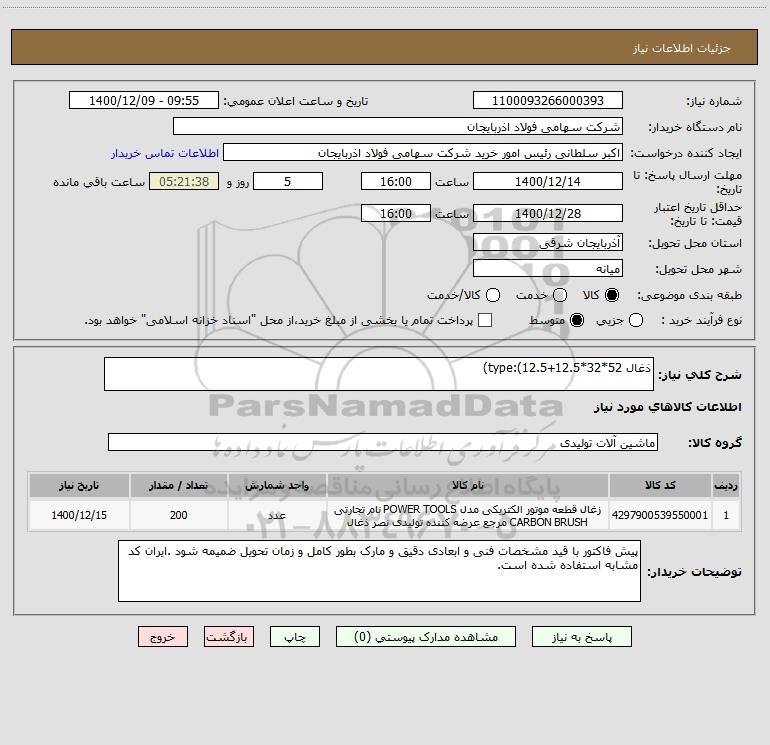
Task: Click the اطلاعات کالاهای مورد نیاز section title
Action: coord(667,407)
